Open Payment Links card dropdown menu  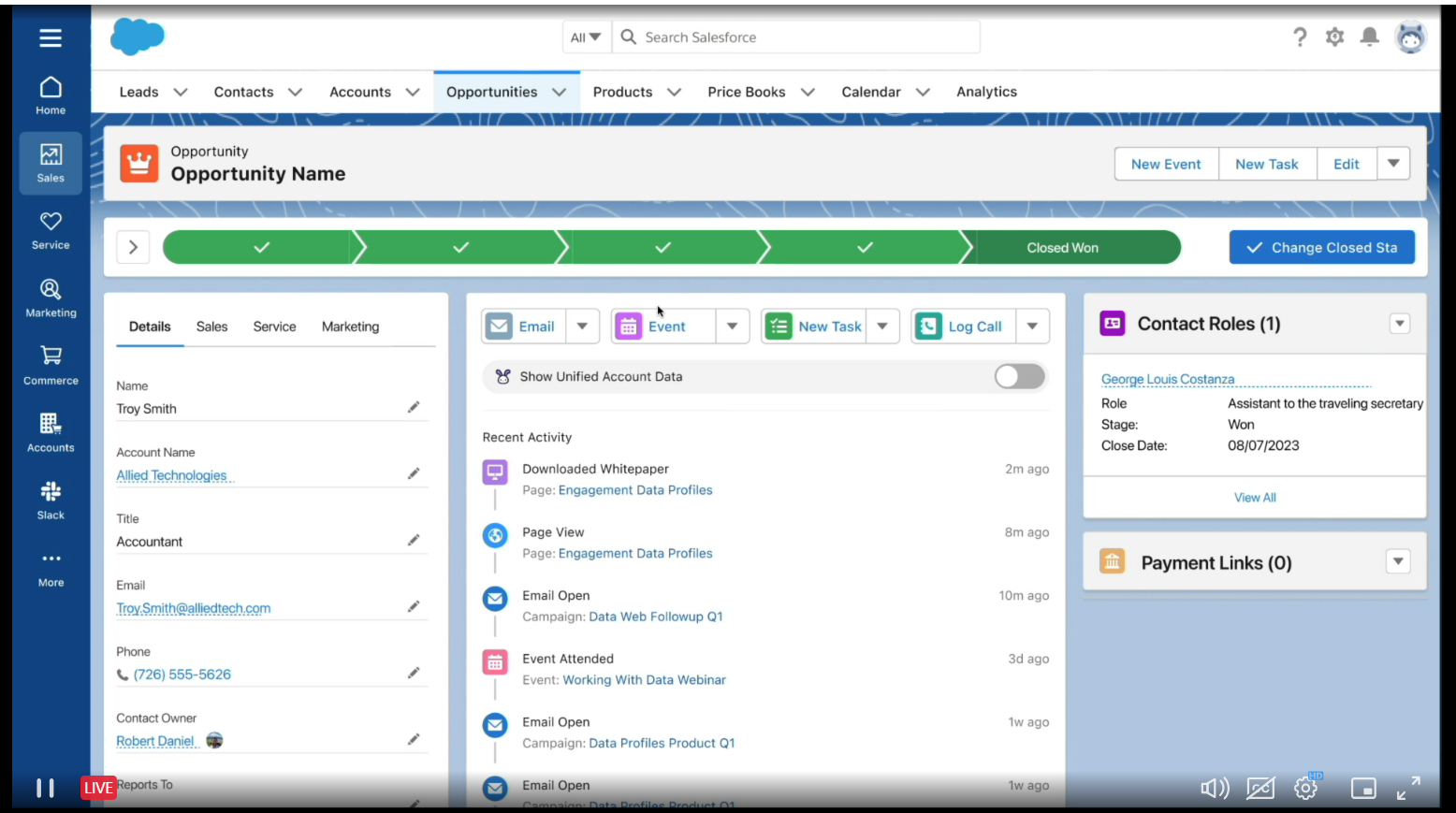click(x=1398, y=561)
